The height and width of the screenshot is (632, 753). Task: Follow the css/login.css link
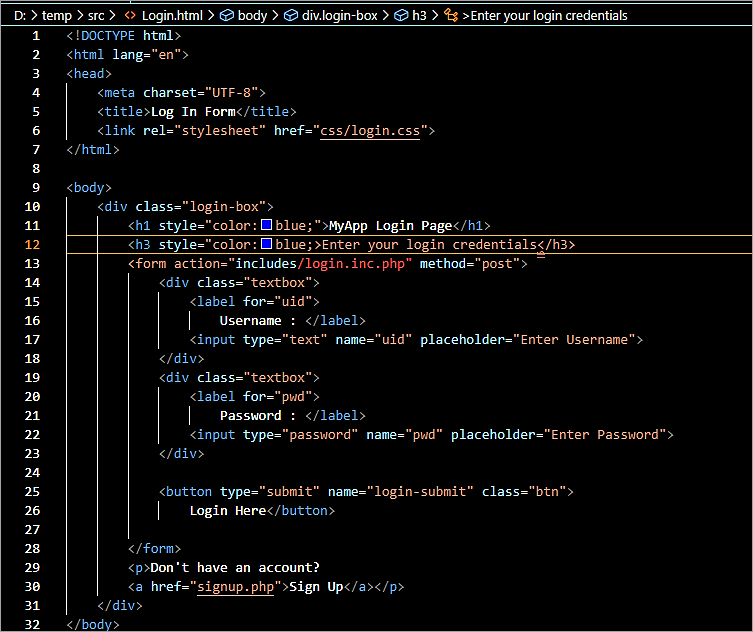pyautogui.click(x=370, y=131)
